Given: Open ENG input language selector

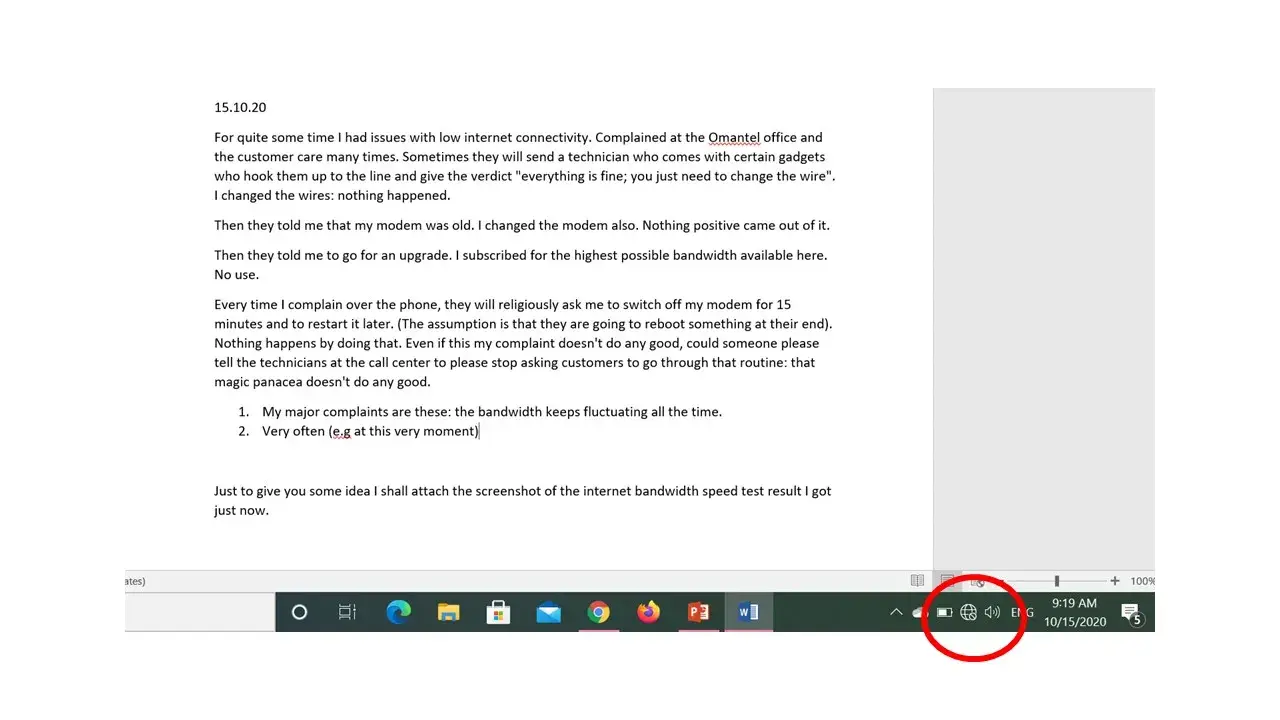Looking at the screenshot, I should (1022, 612).
